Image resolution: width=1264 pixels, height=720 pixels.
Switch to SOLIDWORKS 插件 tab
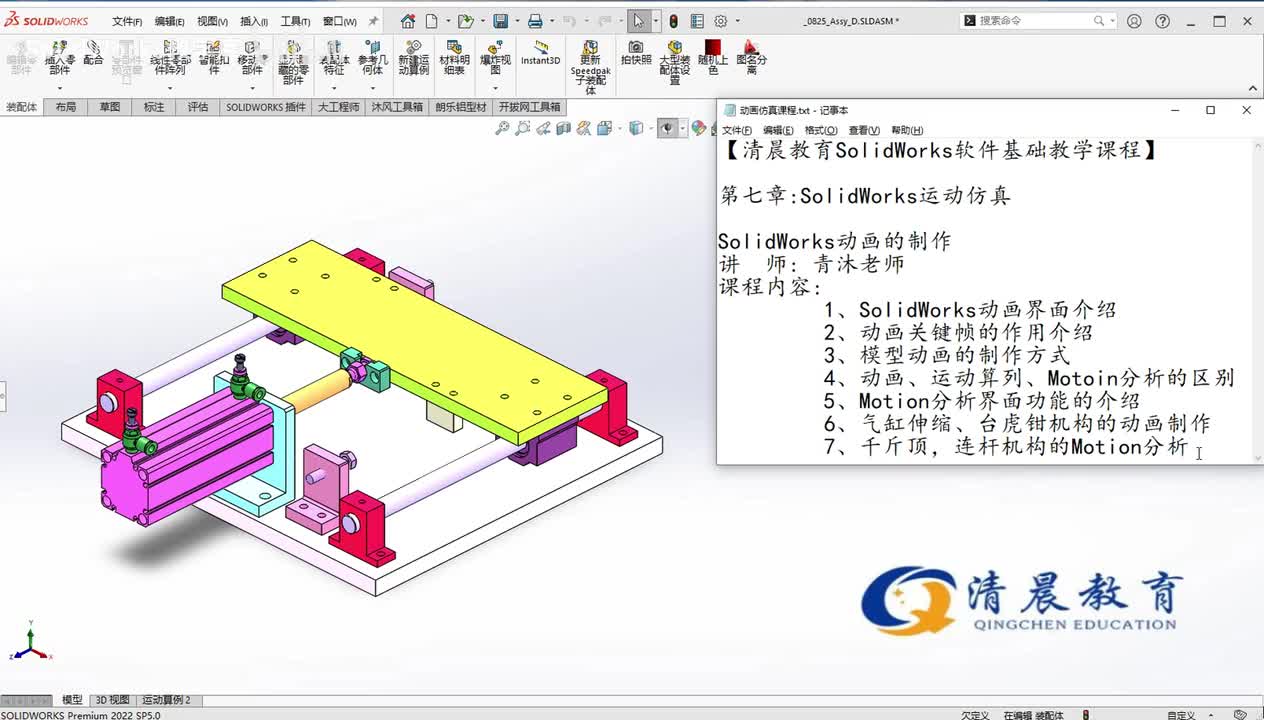click(x=266, y=107)
